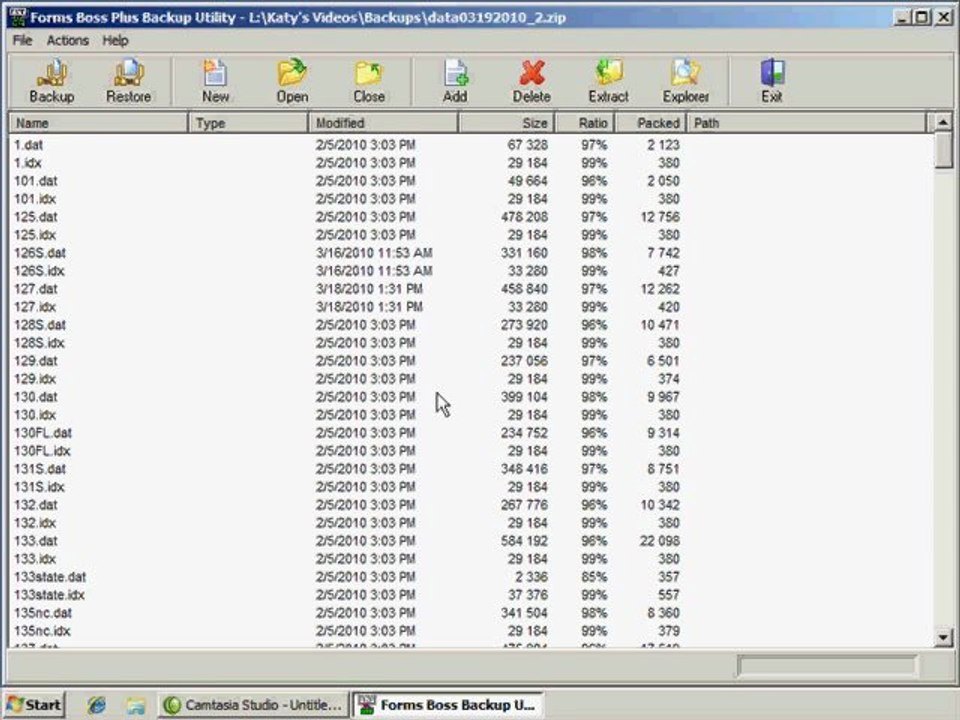The height and width of the screenshot is (720, 960).
Task: Select the file 130.dat
Action: tap(36, 397)
